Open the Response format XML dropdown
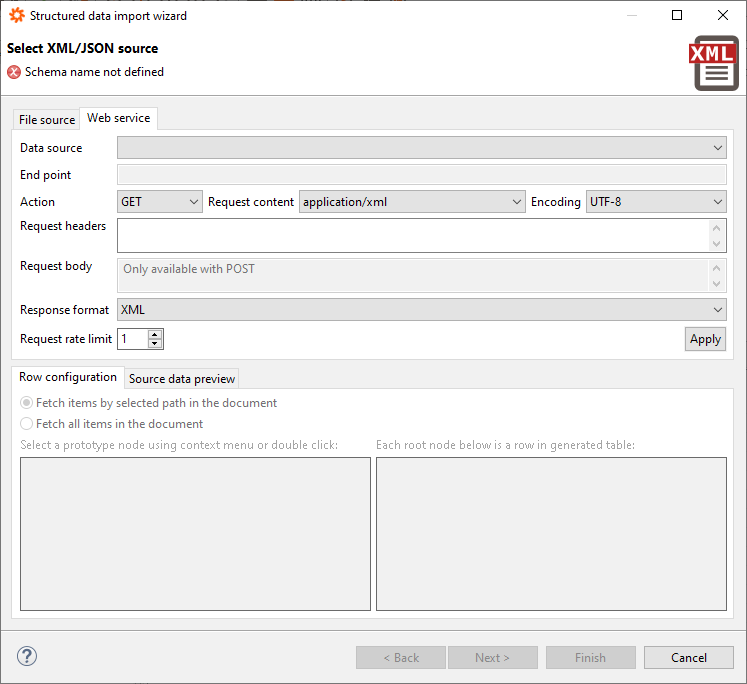The height and width of the screenshot is (684, 747). click(x=421, y=310)
